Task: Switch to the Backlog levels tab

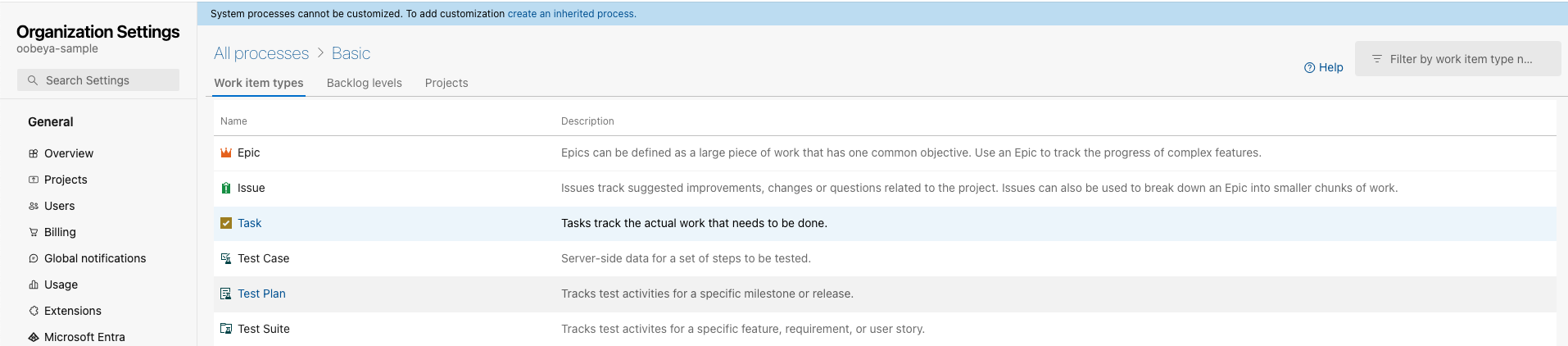Action: click(x=364, y=83)
